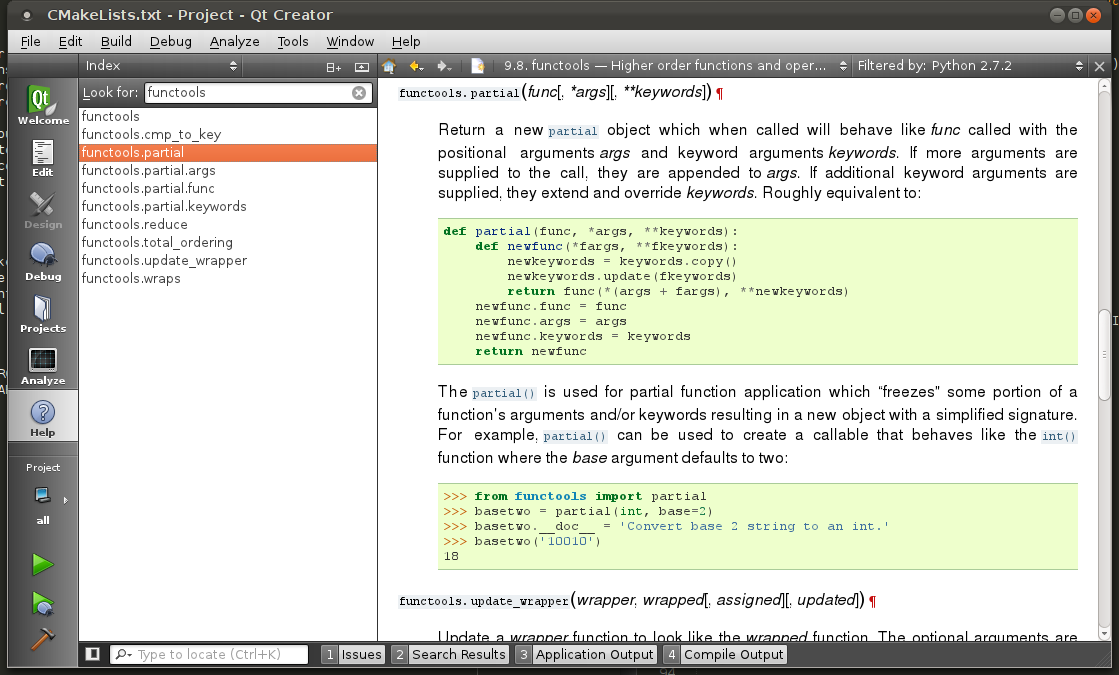Image resolution: width=1119 pixels, height=675 pixels.
Task: Open the Index panel selector dropdown
Action: tap(160, 66)
